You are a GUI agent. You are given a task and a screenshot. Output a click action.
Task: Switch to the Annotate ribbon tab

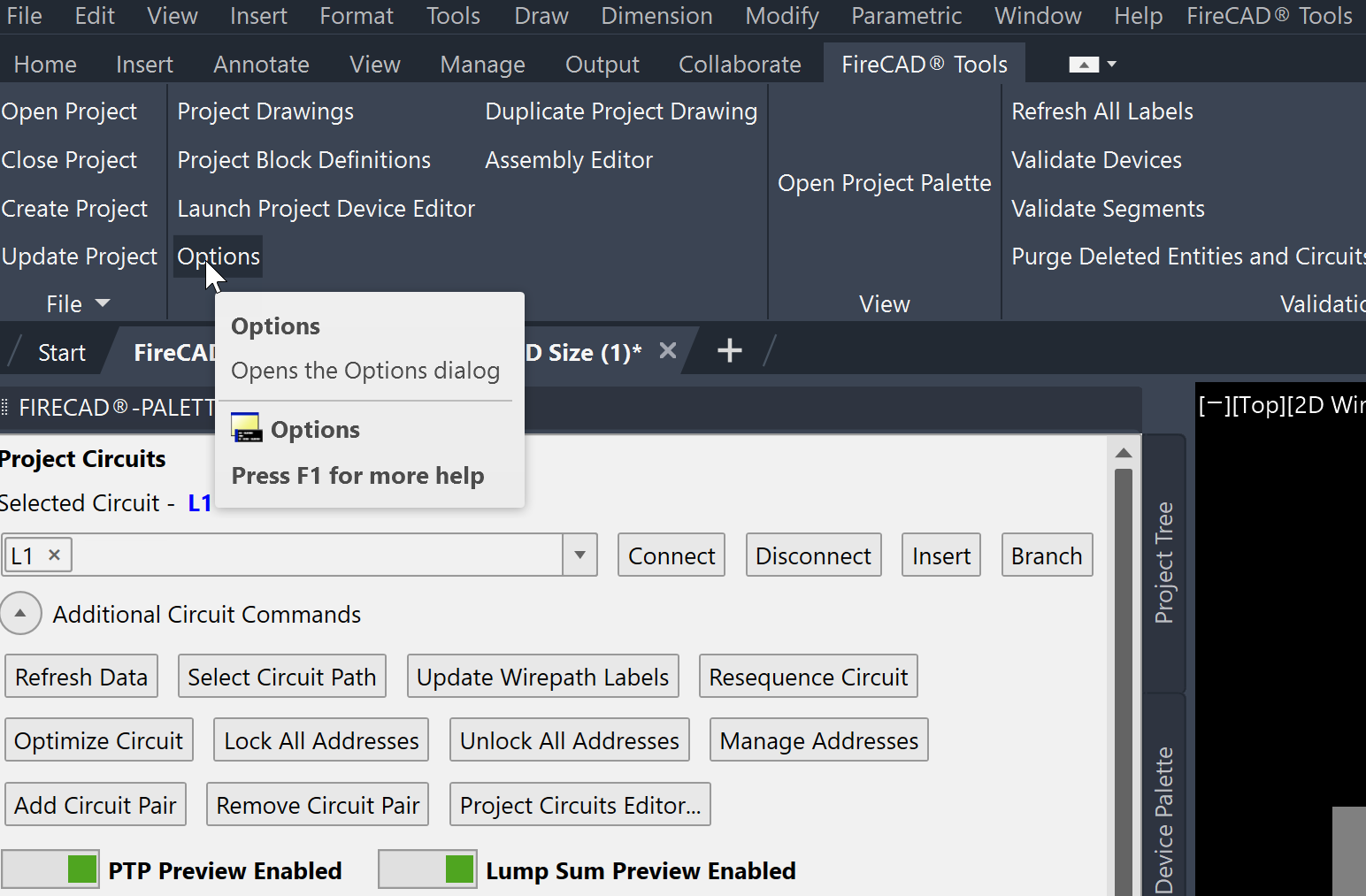(261, 64)
